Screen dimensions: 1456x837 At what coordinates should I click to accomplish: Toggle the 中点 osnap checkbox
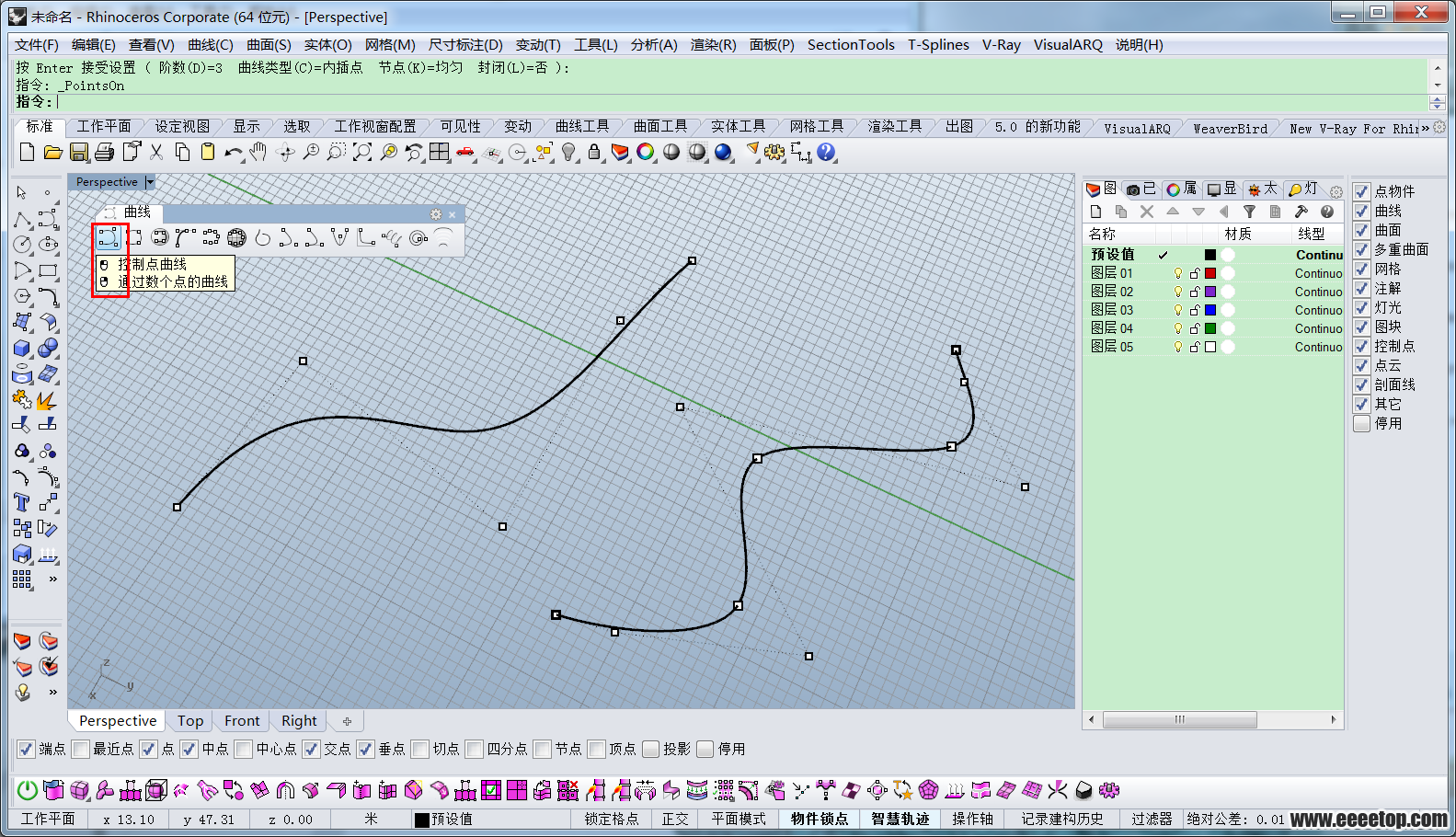(x=189, y=749)
